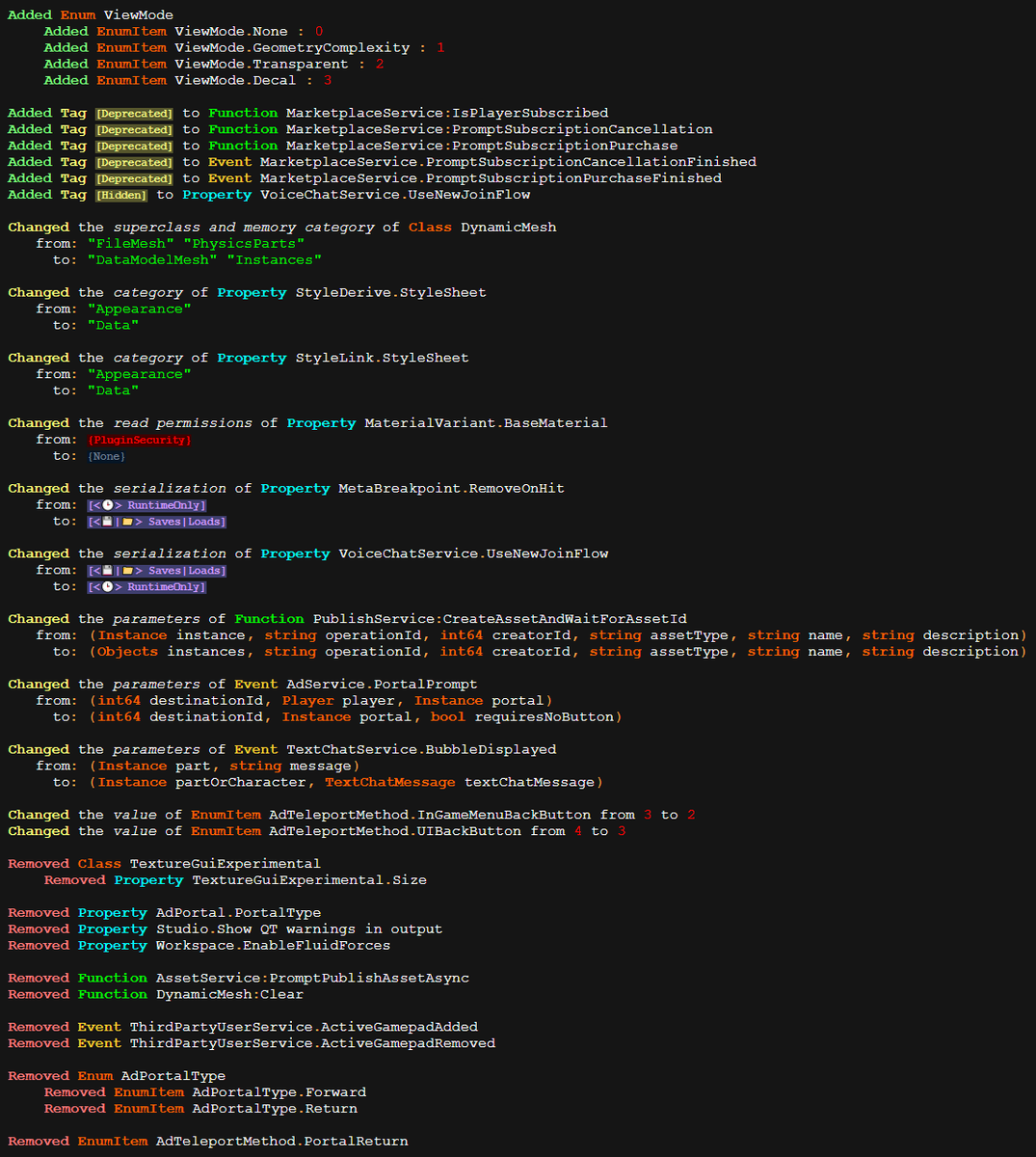Click "Appearance" value under StyleLink.StyleSheet
Viewport: 1036px width, 1157px height.
139,375
